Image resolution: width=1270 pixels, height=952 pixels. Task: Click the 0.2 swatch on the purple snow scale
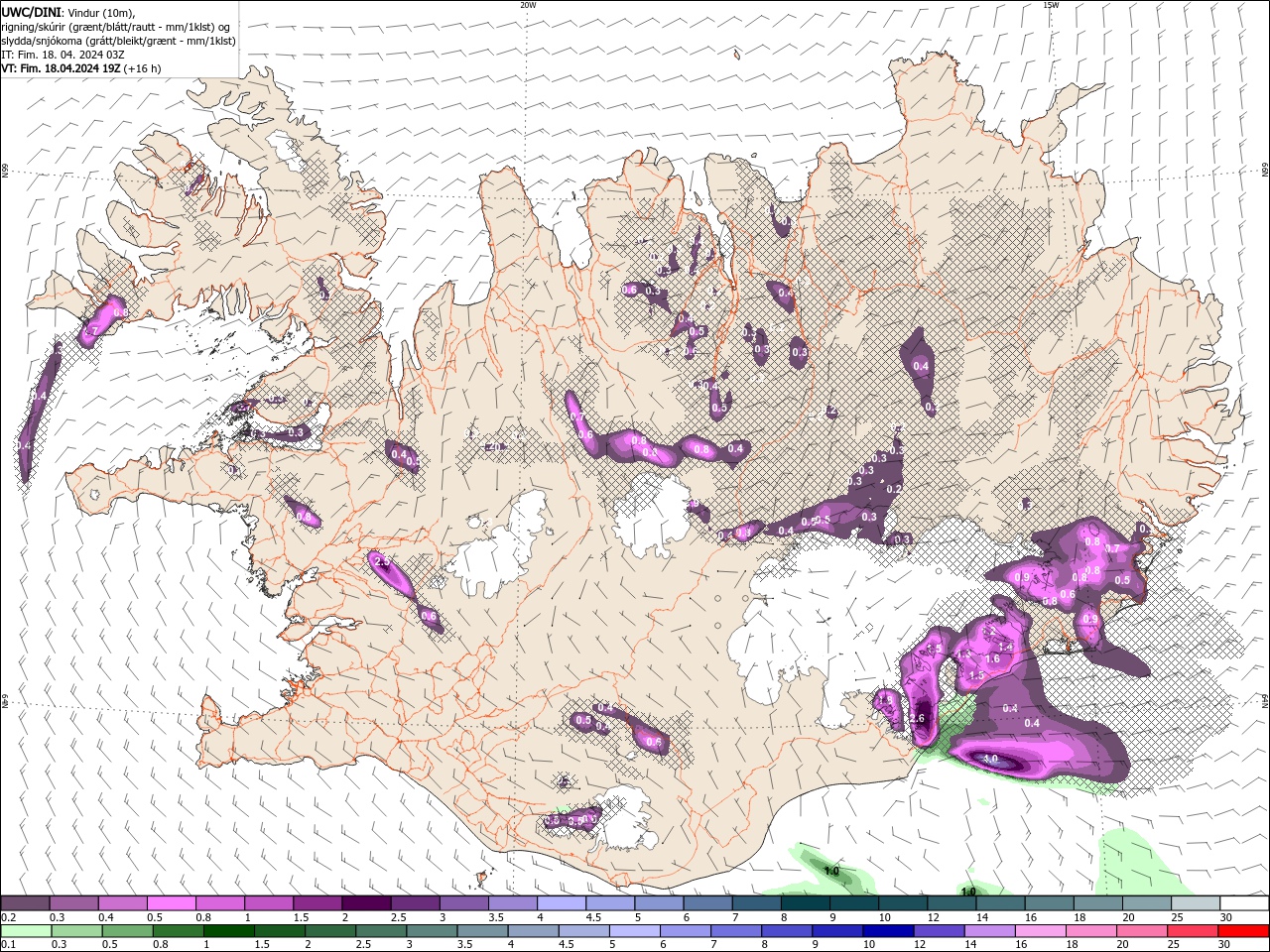click(25, 903)
